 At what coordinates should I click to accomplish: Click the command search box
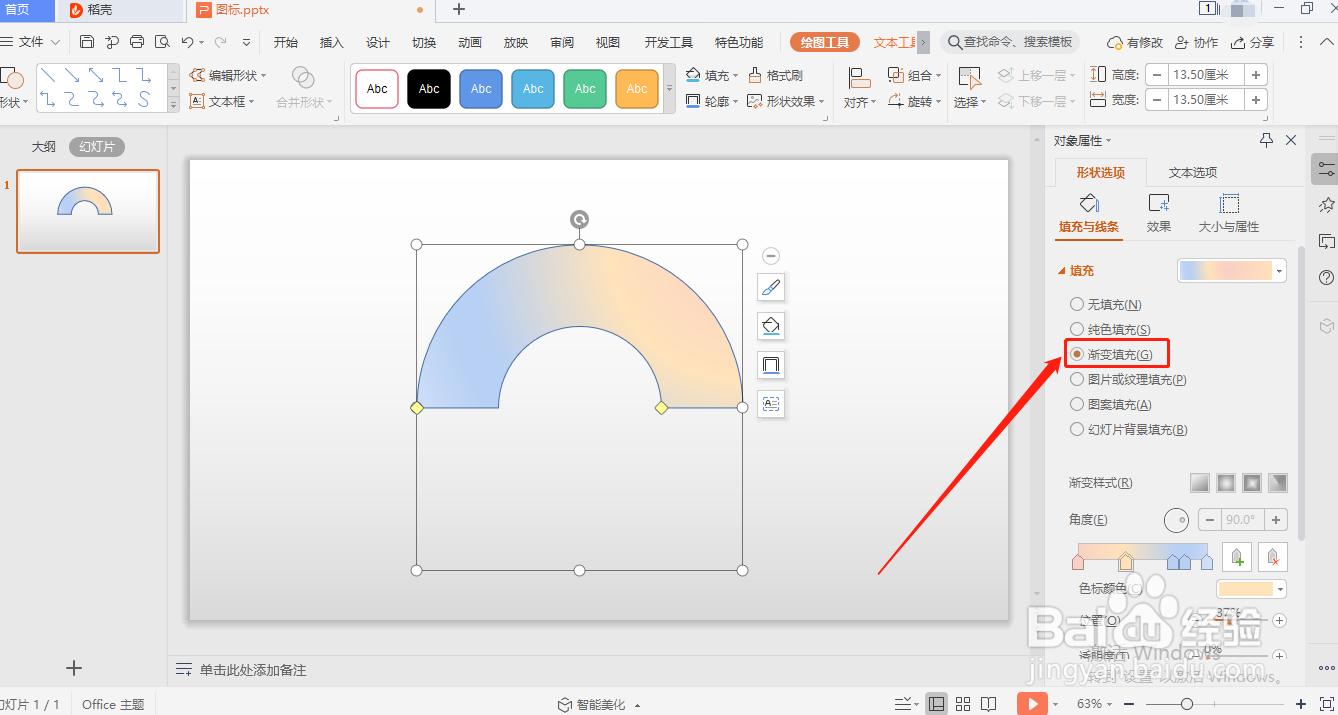[1011, 42]
